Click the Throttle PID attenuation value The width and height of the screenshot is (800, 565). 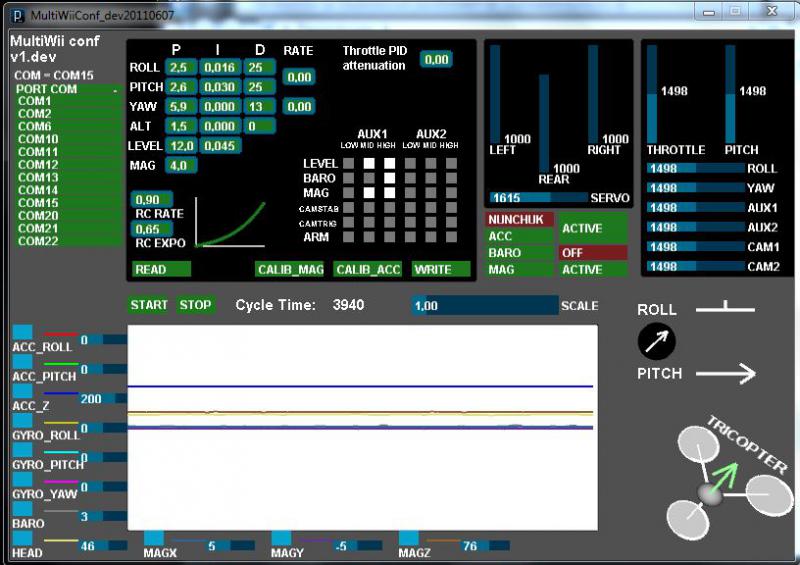tap(436, 59)
